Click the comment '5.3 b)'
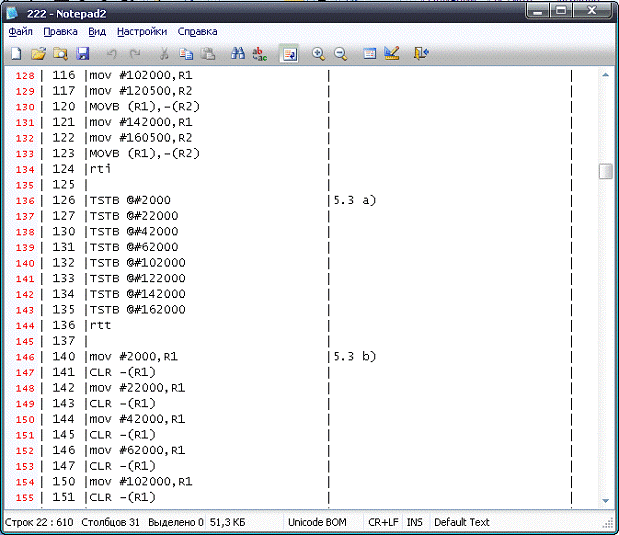Screen dimensions: 619x535 tap(355, 357)
